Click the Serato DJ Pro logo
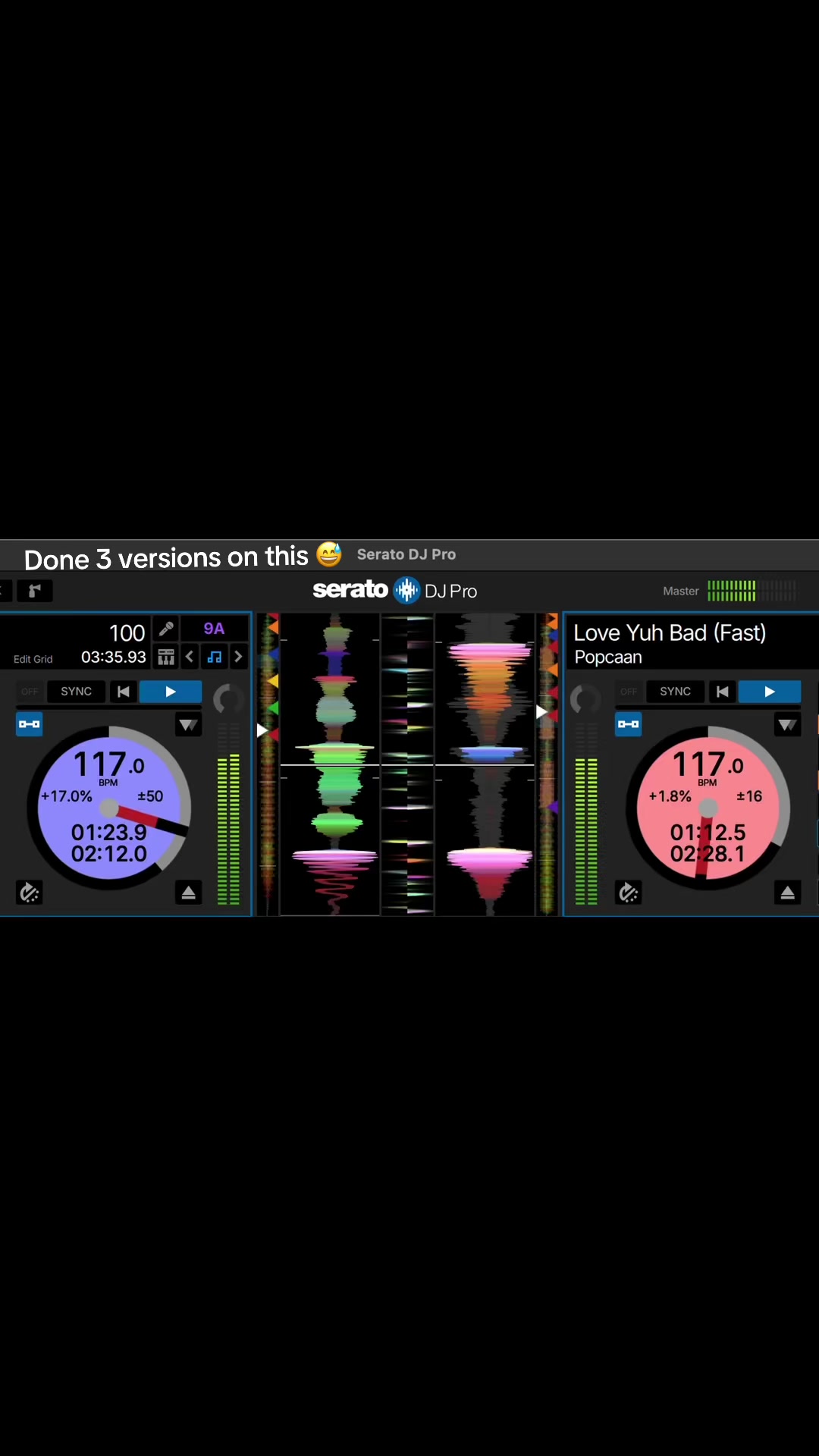The image size is (819, 1456). click(395, 590)
